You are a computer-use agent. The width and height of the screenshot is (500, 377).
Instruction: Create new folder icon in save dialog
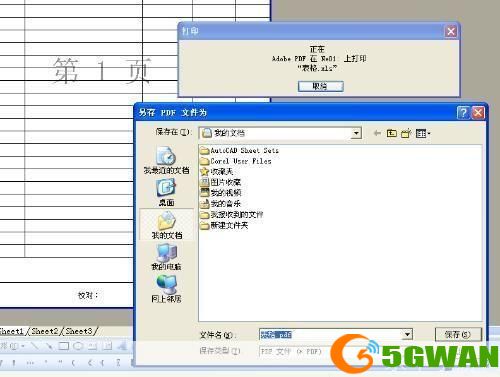pyautogui.click(x=406, y=133)
